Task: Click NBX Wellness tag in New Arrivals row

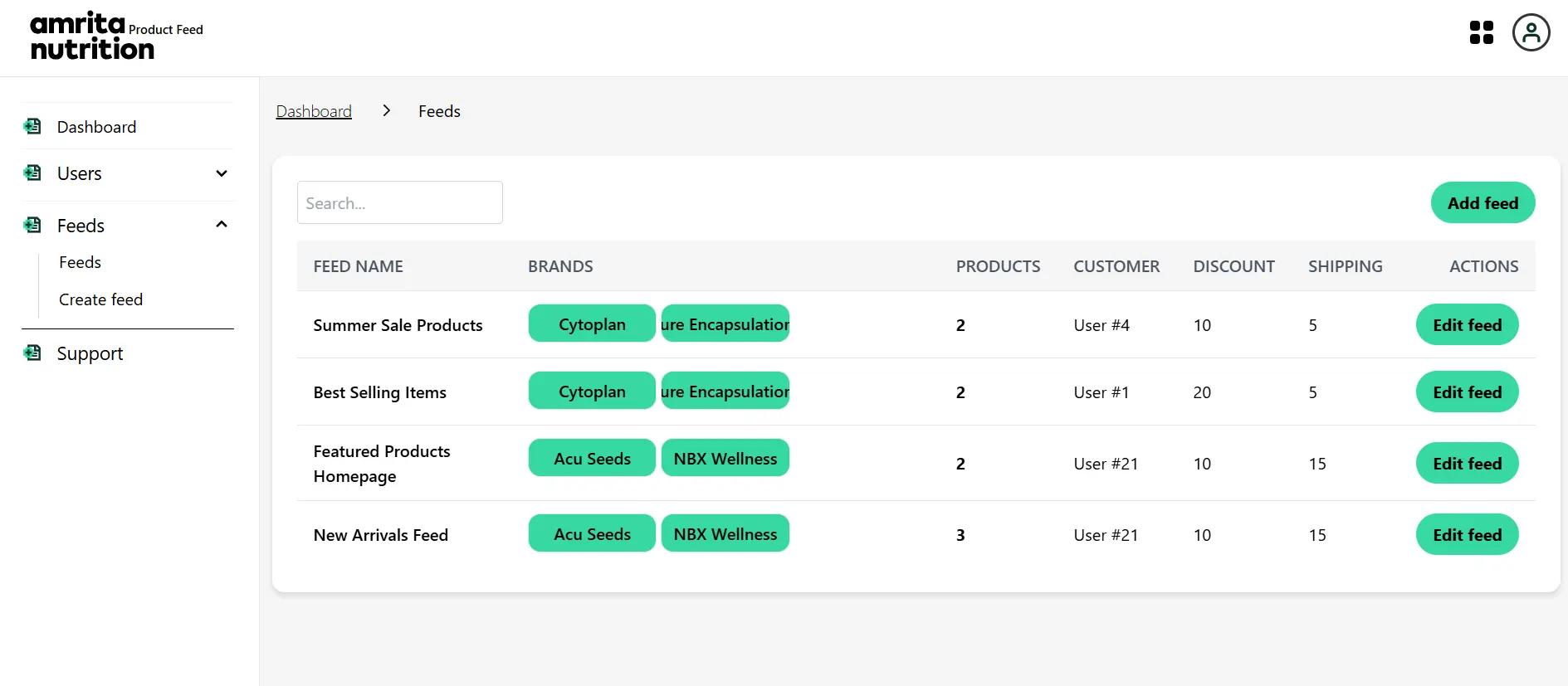Action: tap(725, 534)
